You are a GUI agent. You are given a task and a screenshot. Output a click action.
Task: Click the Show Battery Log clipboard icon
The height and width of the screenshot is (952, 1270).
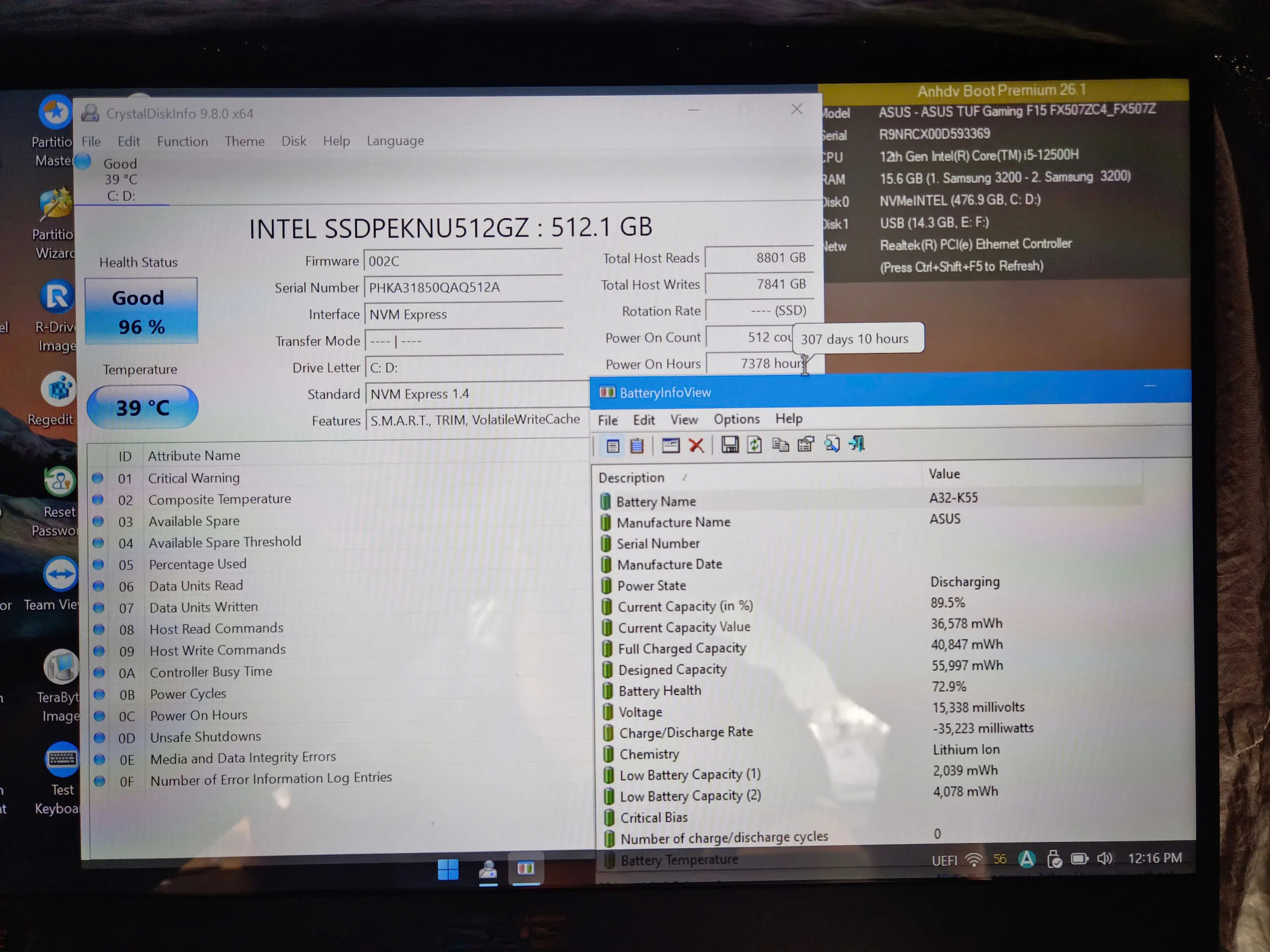[x=636, y=446]
